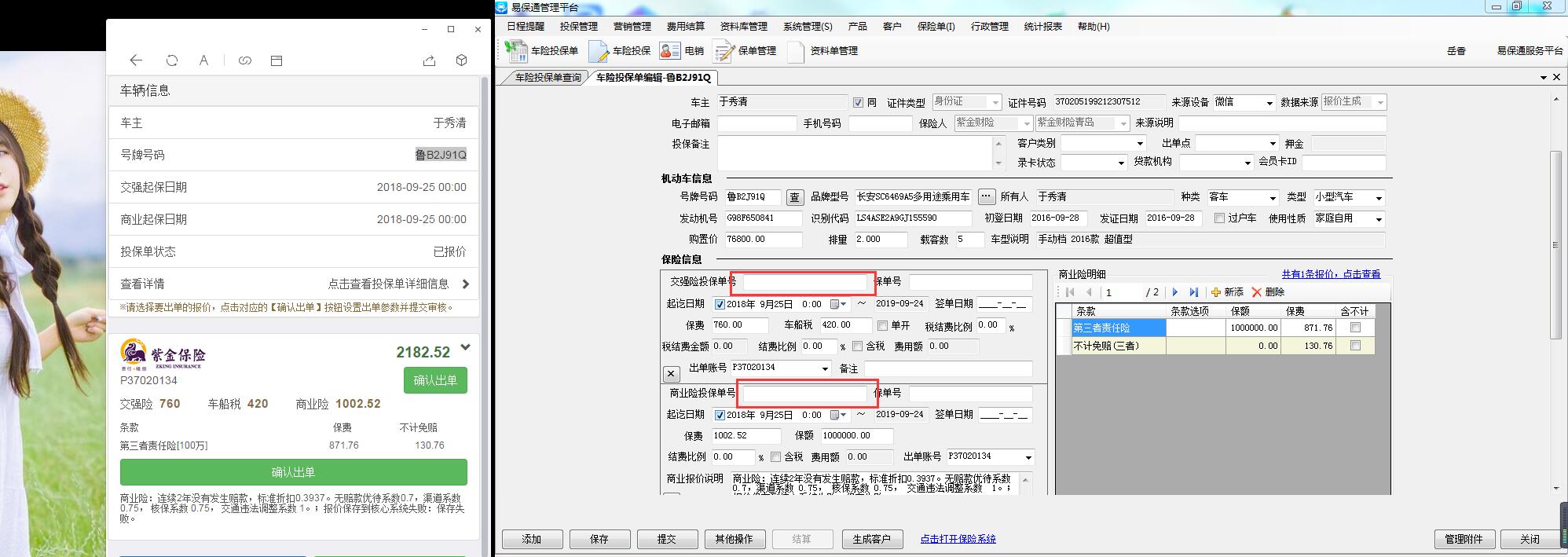Open calendar picker for 交强险 起讫日期
Screen dimensions: 1568x557
click(x=839, y=304)
